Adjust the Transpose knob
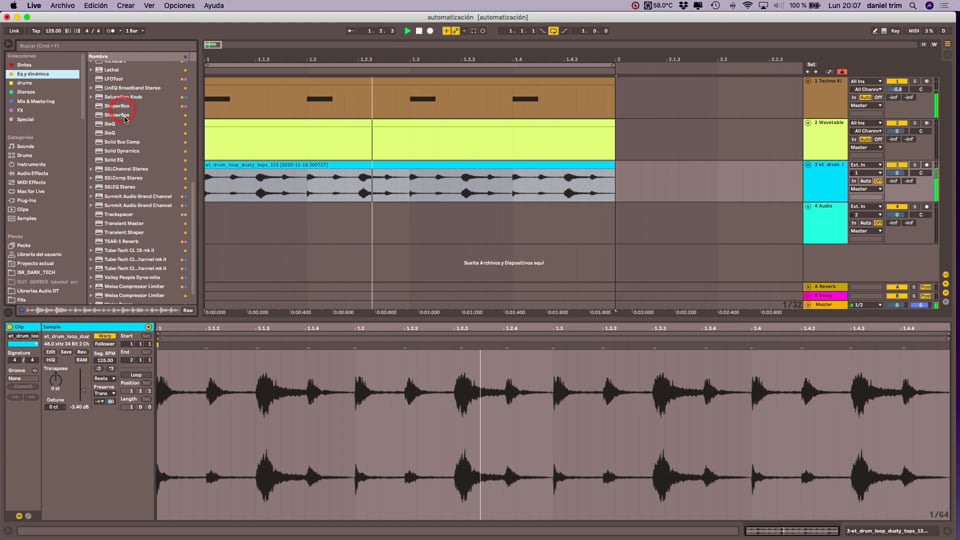 [x=55, y=380]
